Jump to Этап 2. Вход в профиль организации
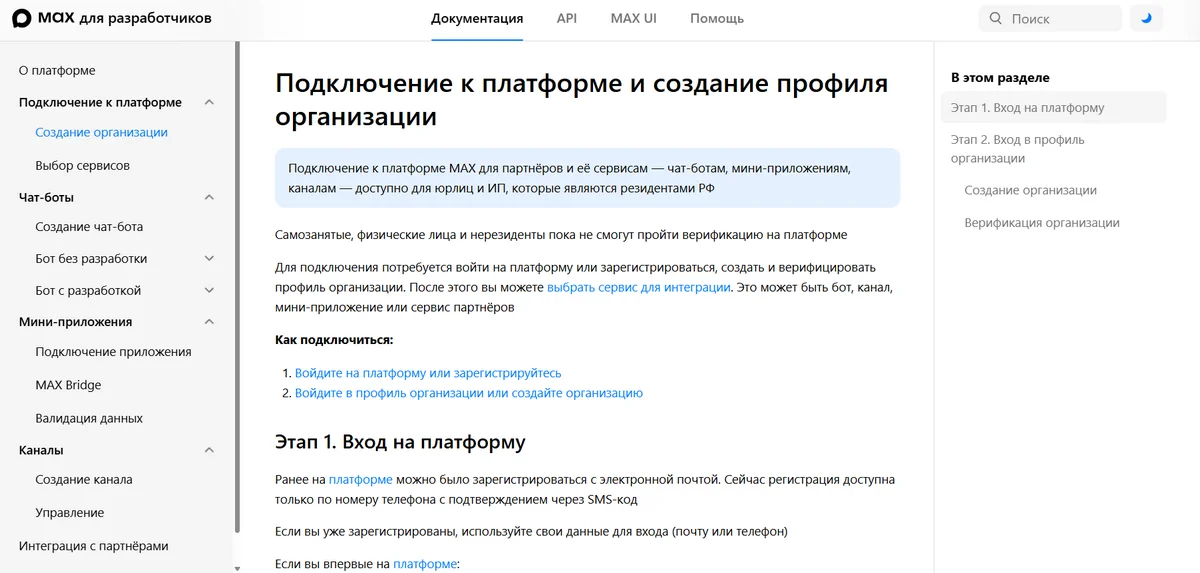The image size is (1200, 573). click(1017, 149)
